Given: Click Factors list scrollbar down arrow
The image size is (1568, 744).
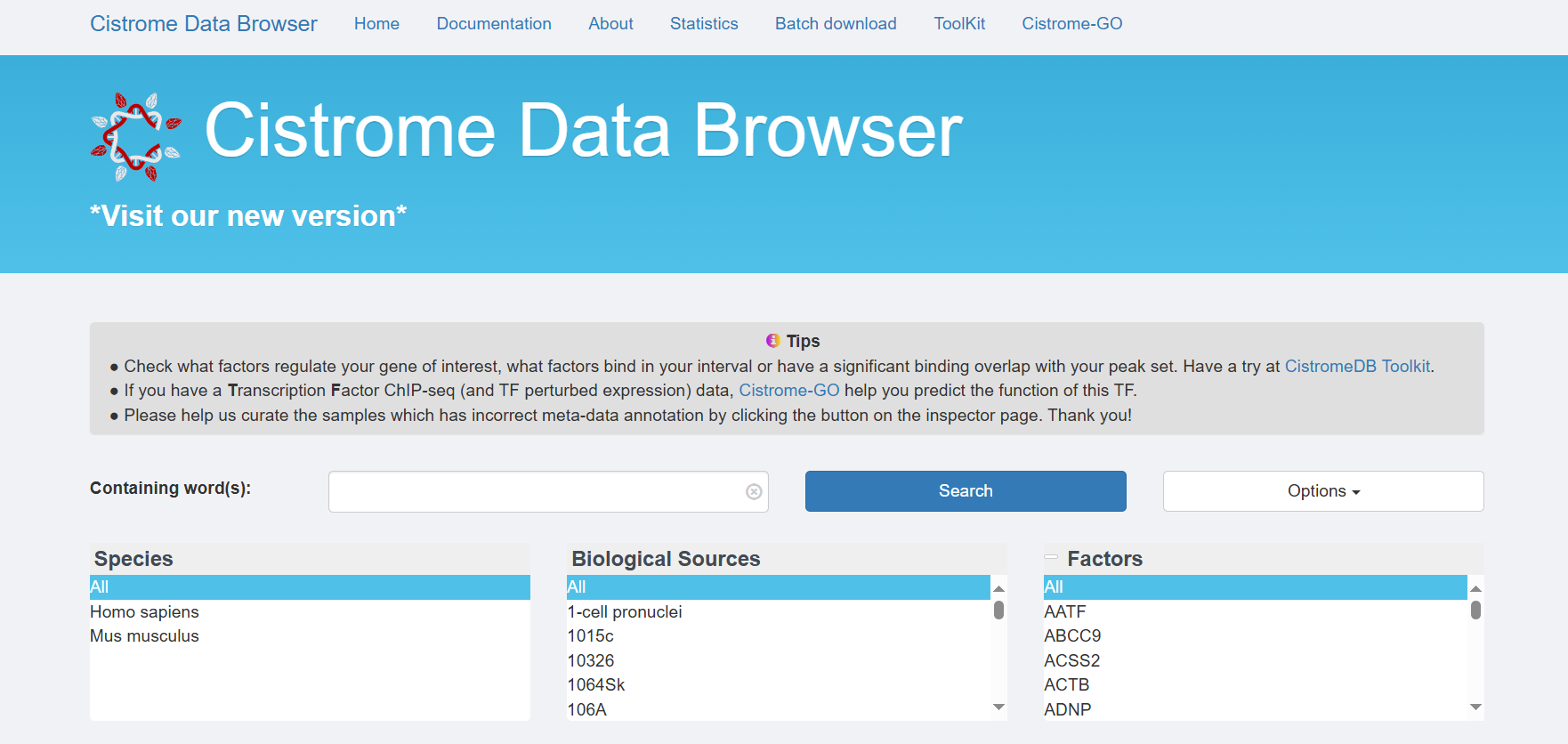Looking at the screenshot, I should (1476, 708).
